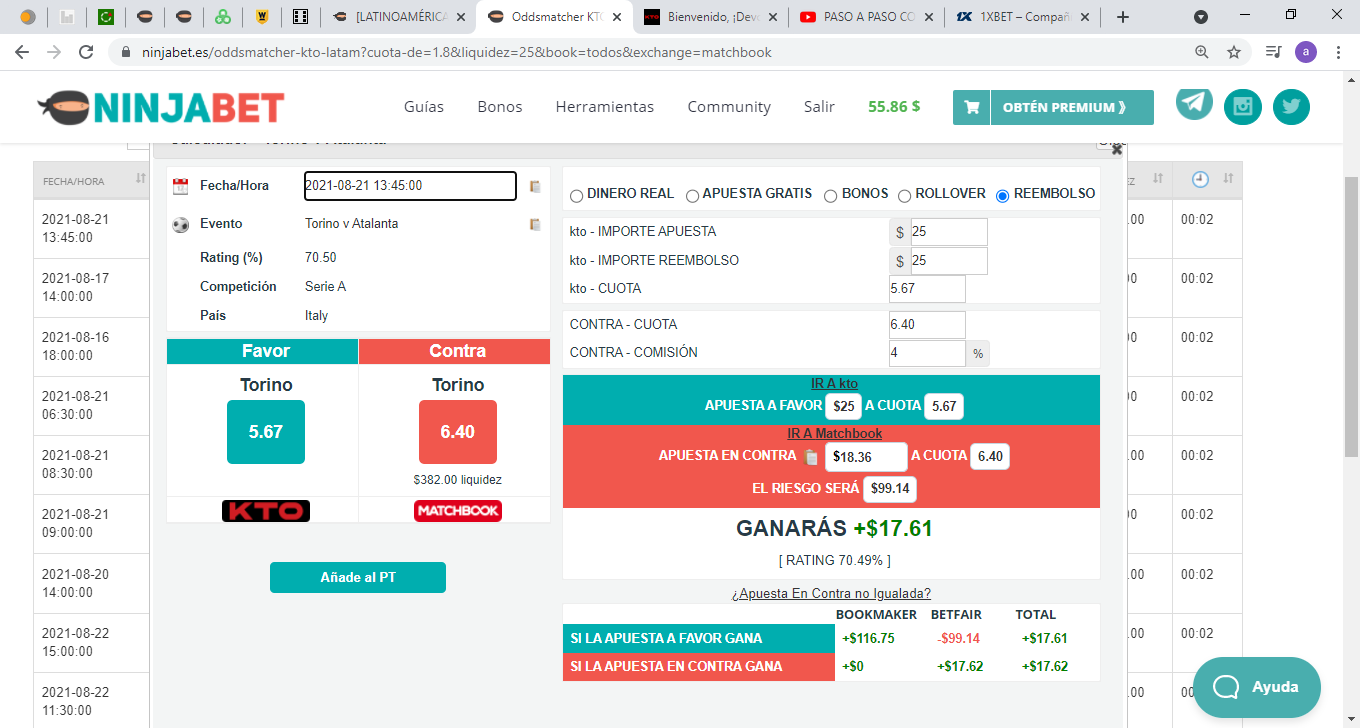This screenshot has width=1360, height=728.
Task: Click the Añade al PT button
Action: [x=358, y=577]
